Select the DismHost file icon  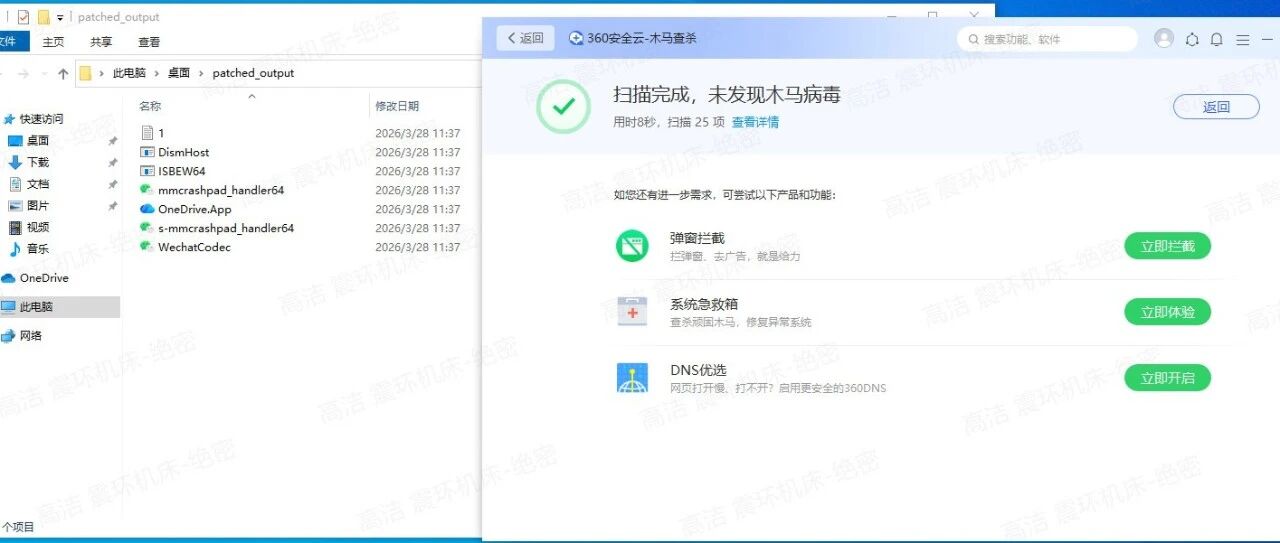point(147,152)
